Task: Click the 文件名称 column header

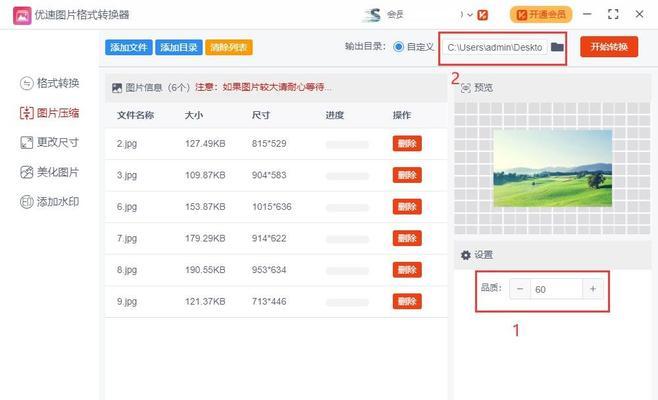Action: [136, 115]
